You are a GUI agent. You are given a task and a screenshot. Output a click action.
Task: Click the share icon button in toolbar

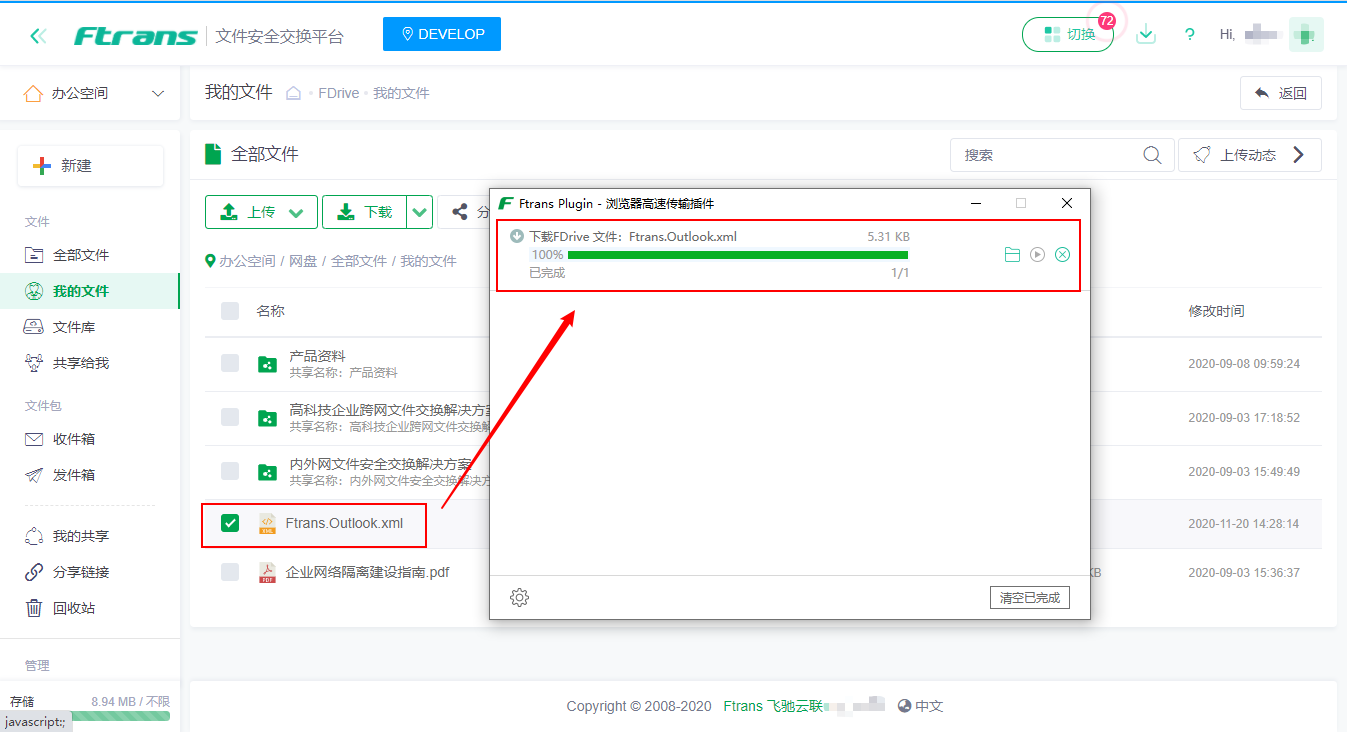pyautogui.click(x=461, y=212)
